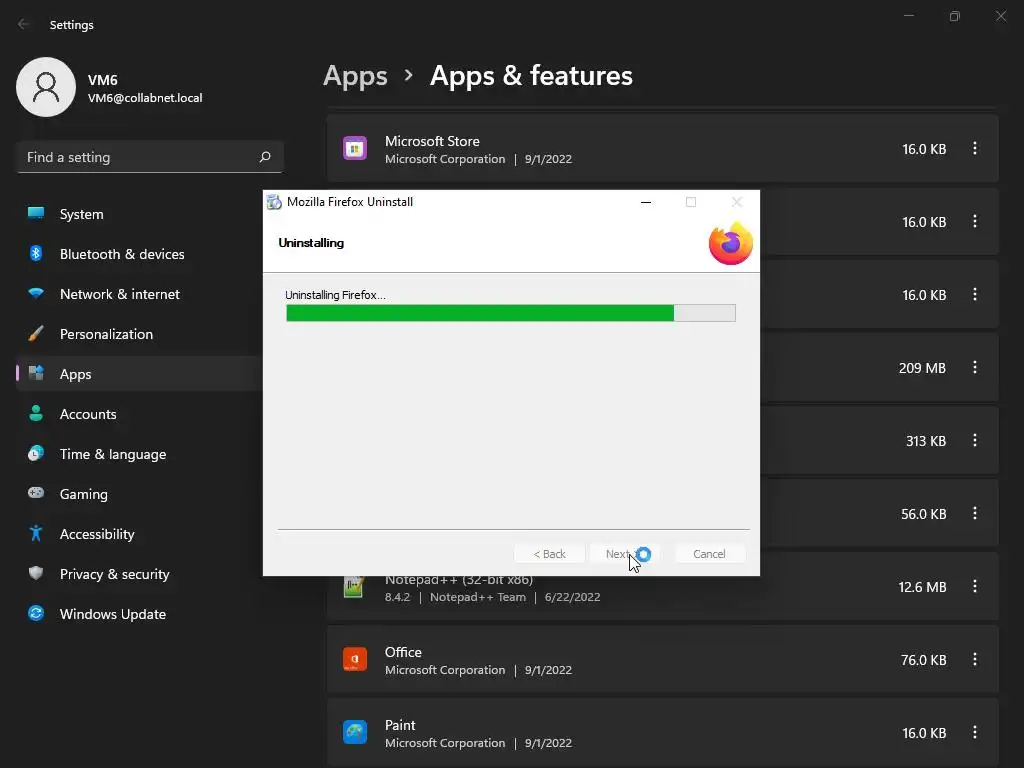Click the Firefox logo in uninstall dialog
The image size is (1024, 768).
click(730, 244)
